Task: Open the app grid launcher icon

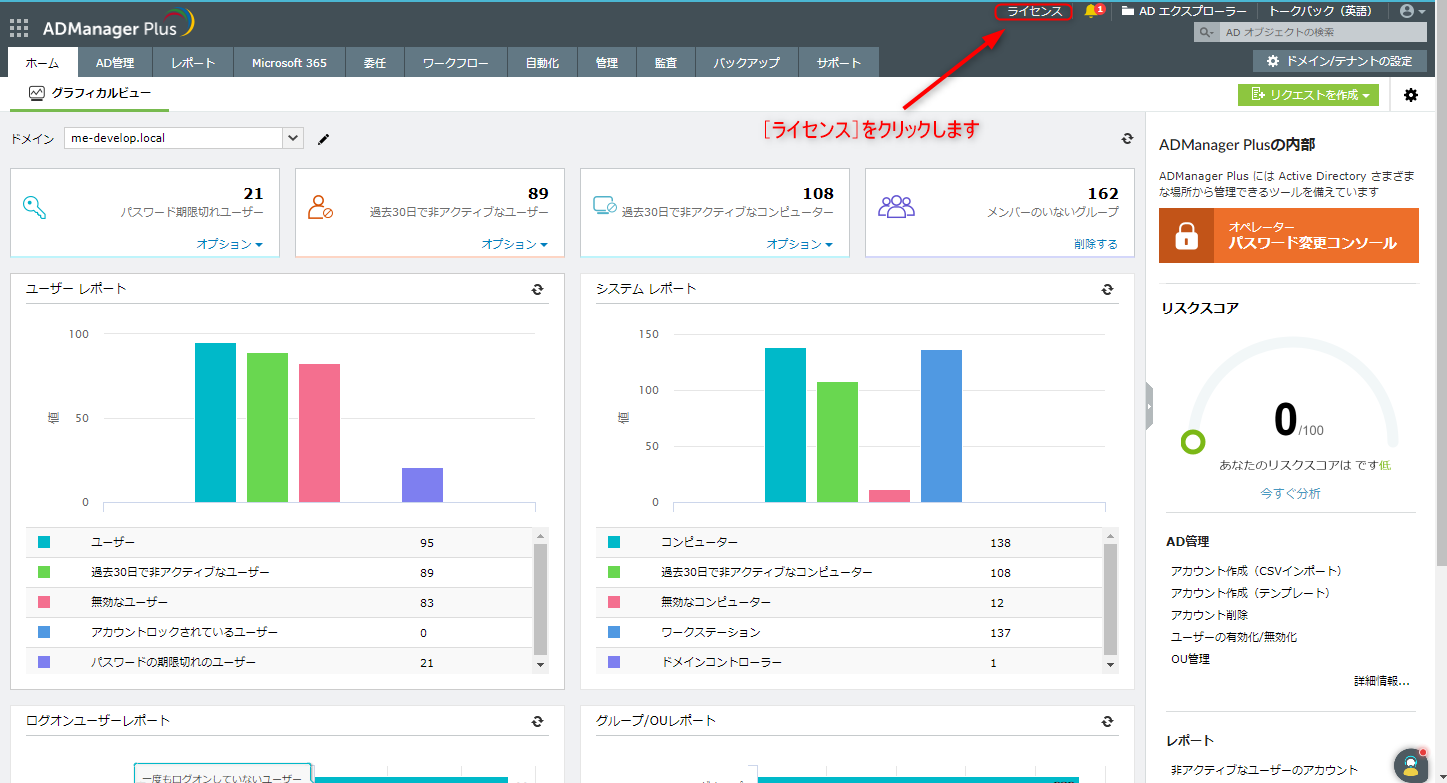Action: click(x=19, y=28)
